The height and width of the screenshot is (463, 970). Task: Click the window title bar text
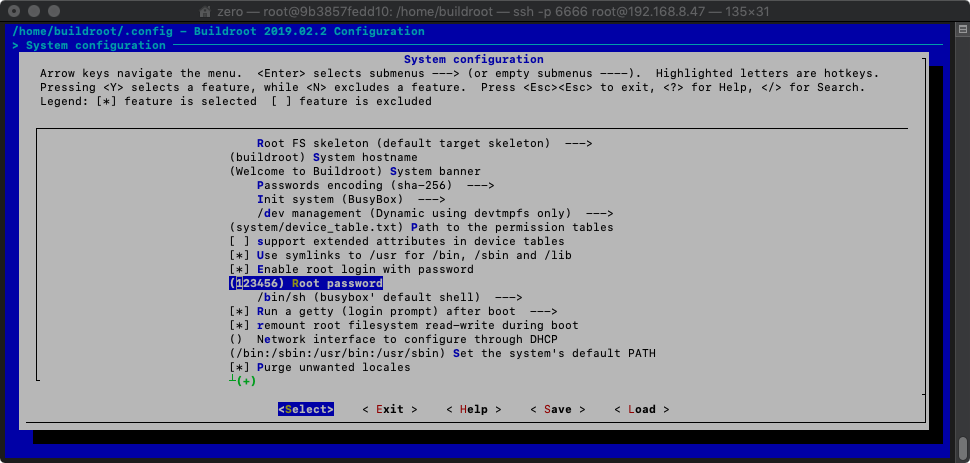(x=492, y=11)
